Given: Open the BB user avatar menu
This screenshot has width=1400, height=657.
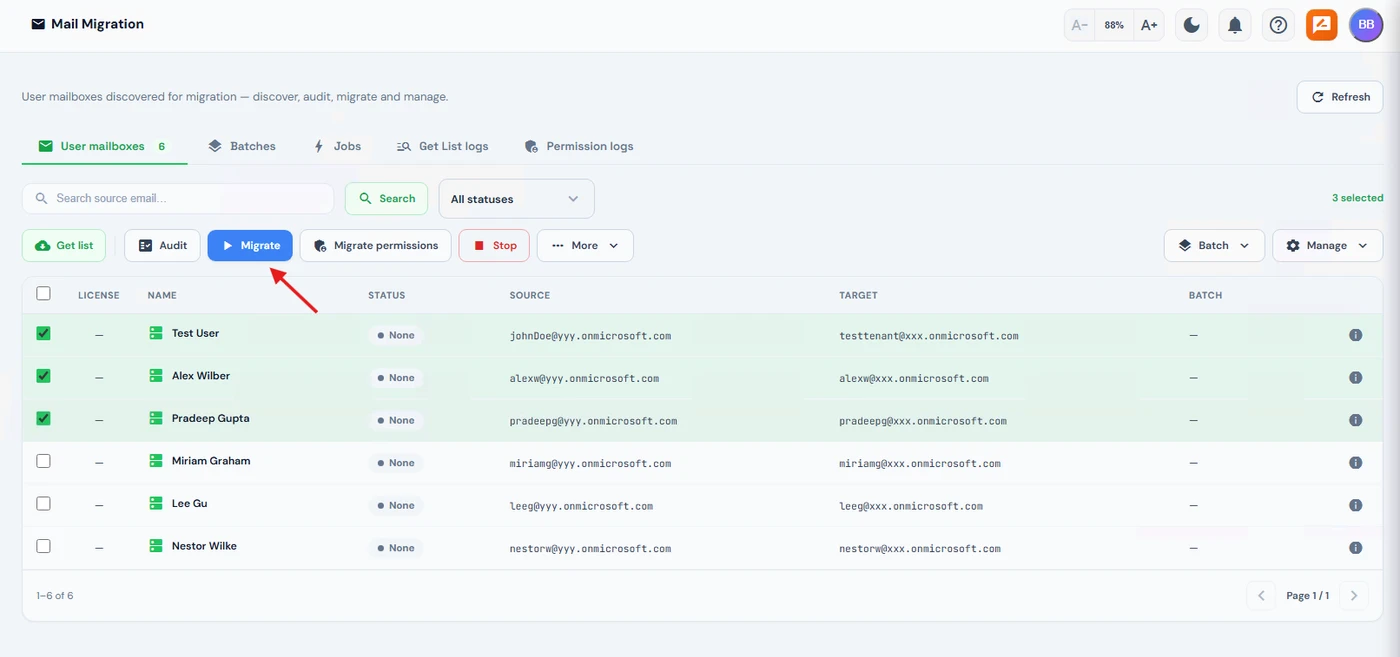Looking at the screenshot, I should [x=1366, y=25].
